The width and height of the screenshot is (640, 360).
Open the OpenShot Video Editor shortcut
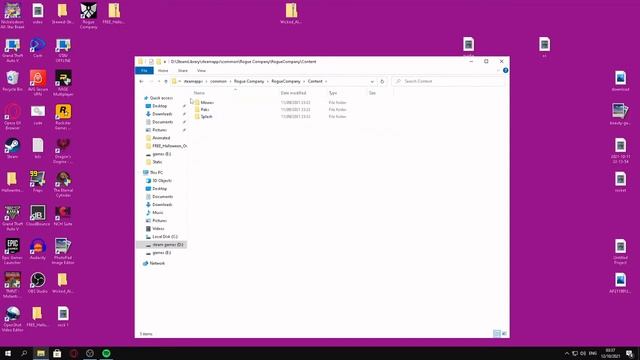tap(12, 319)
